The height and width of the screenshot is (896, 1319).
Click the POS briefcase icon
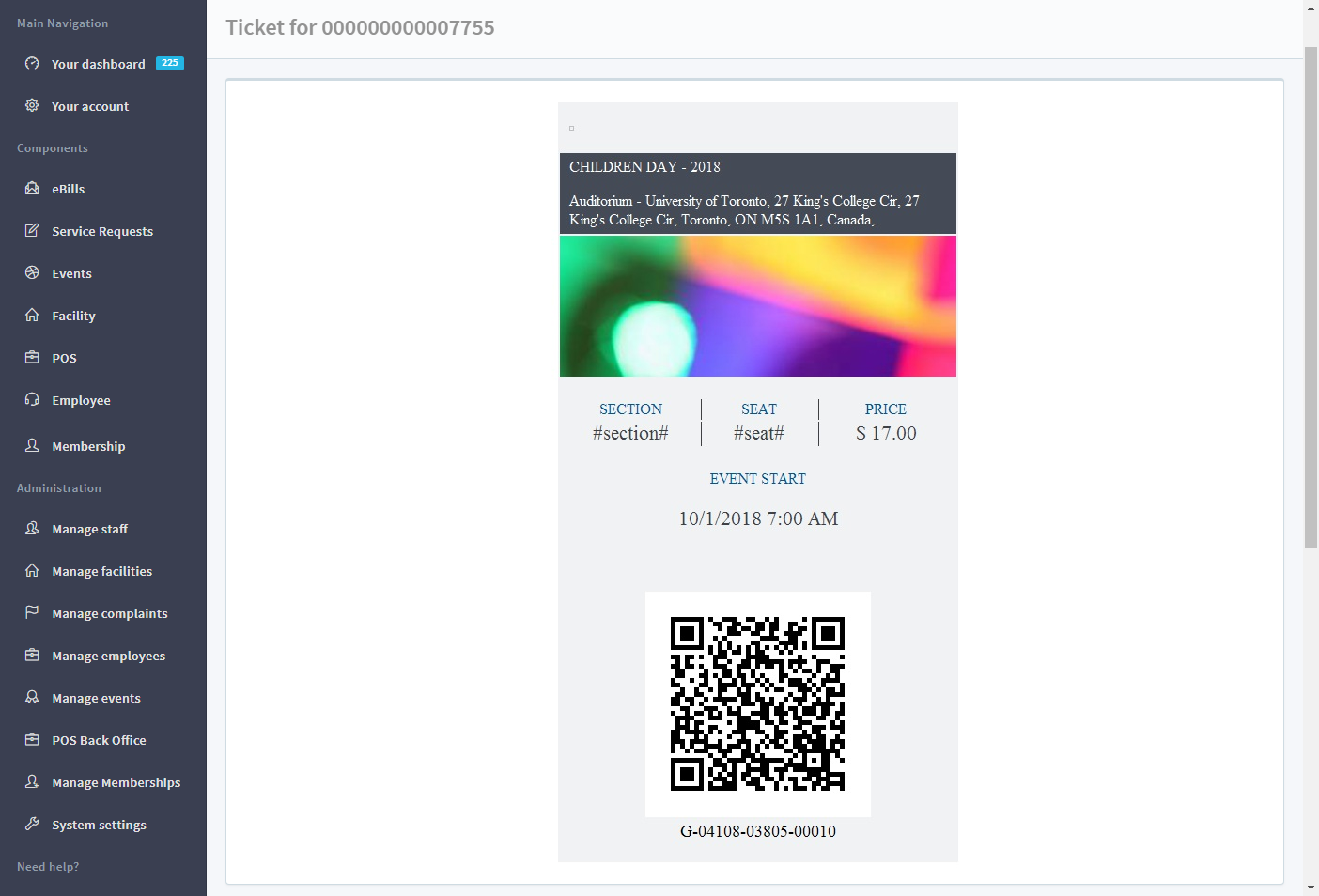click(32, 357)
